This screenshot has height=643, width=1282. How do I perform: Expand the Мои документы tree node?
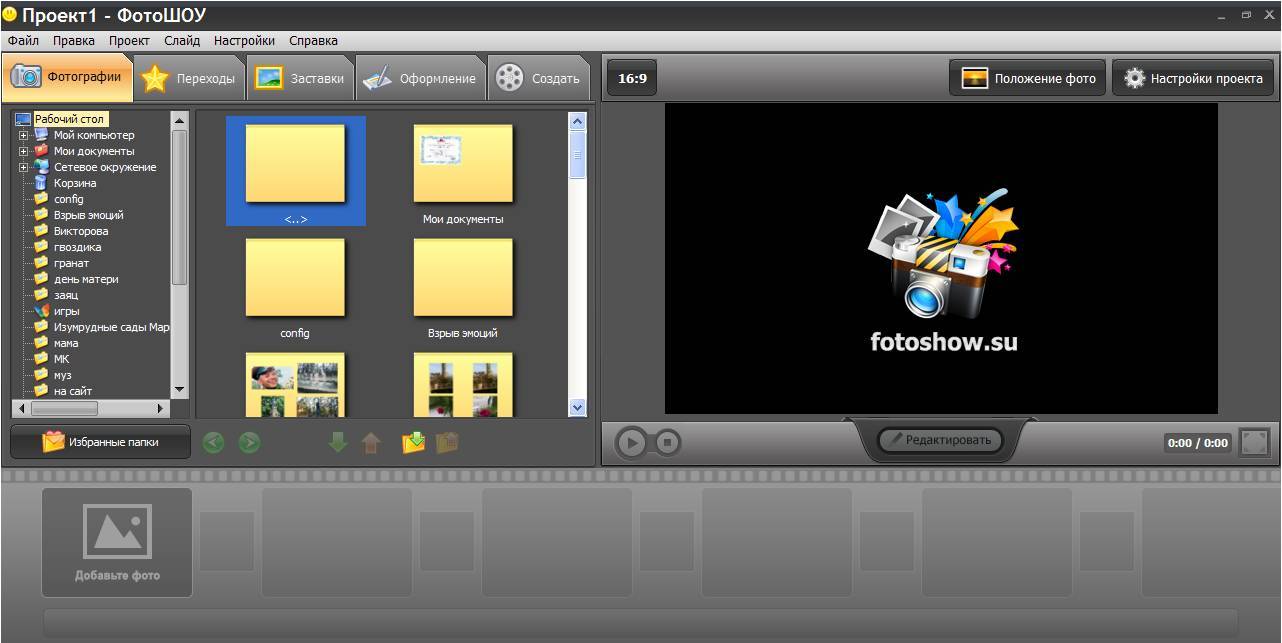(24, 151)
